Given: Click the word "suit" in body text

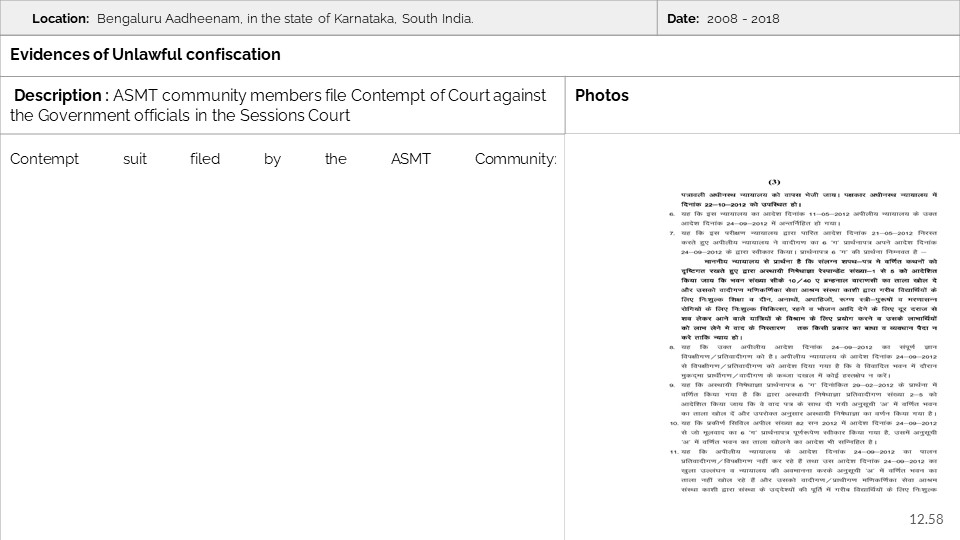Looking at the screenshot, I should pos(136,159).
